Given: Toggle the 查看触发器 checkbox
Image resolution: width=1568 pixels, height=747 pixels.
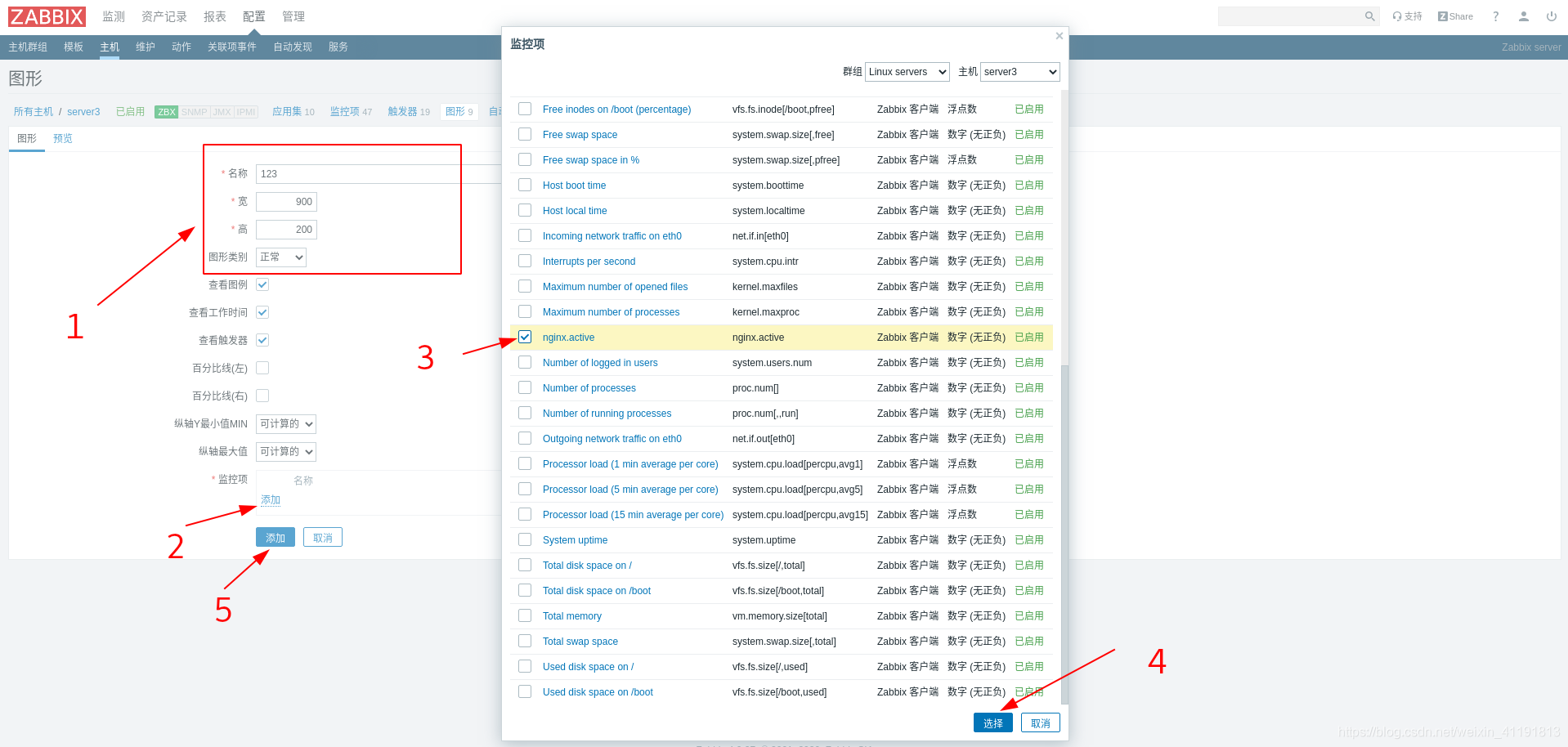Looking at the screenshot, I should click(x=262, y=340).
